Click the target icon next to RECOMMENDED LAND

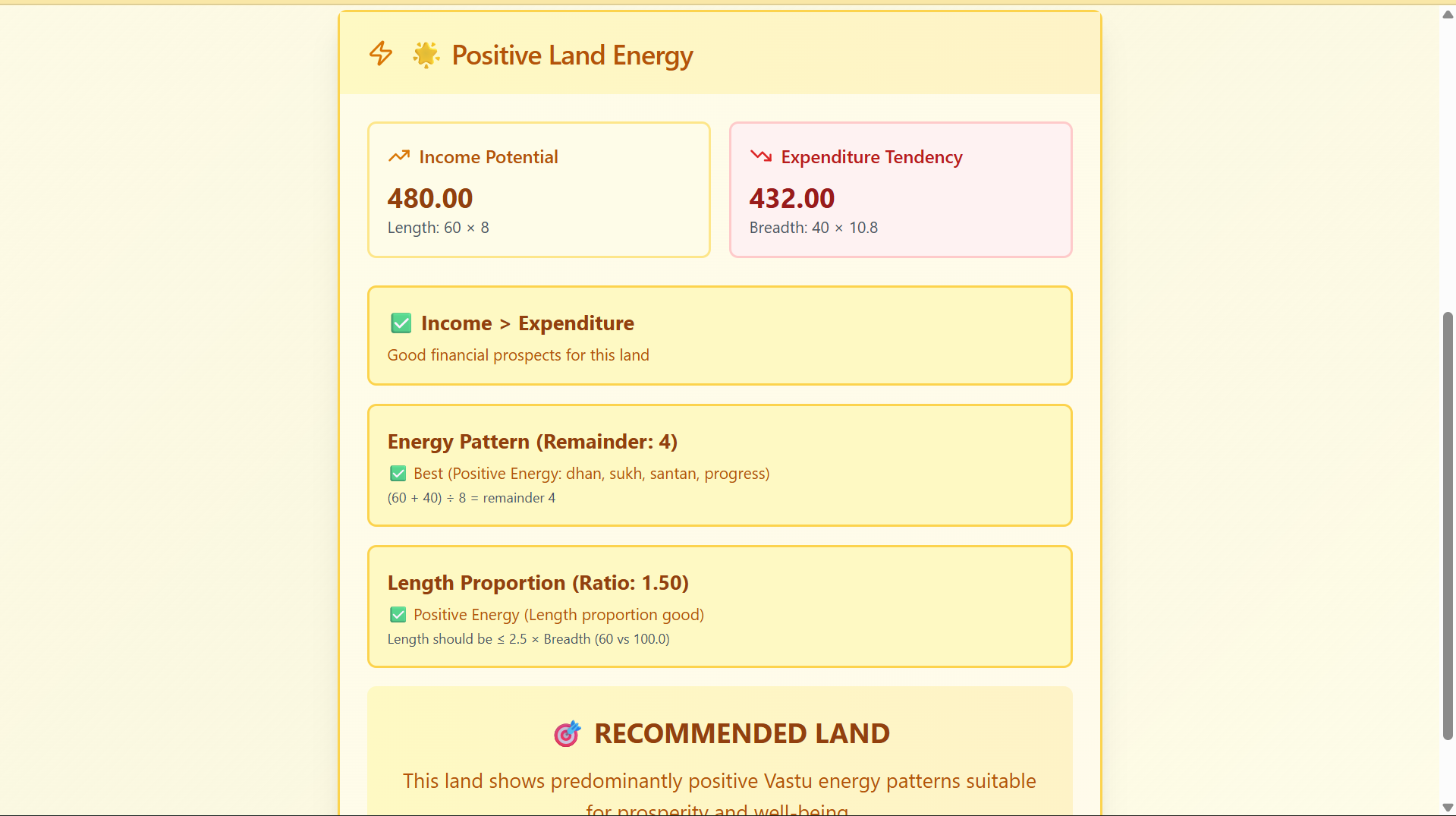(x=567, y=734)
